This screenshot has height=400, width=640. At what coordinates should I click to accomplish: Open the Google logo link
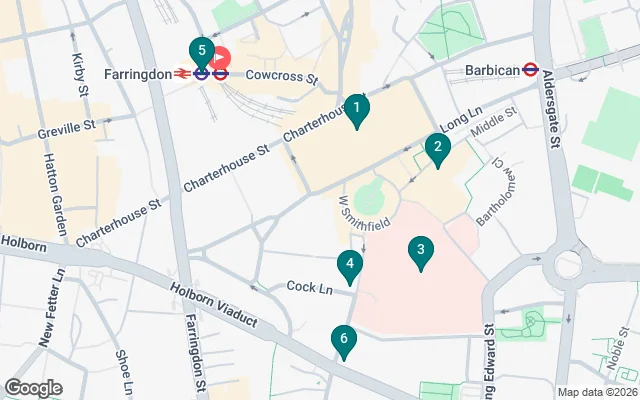[x=33, y=388]
